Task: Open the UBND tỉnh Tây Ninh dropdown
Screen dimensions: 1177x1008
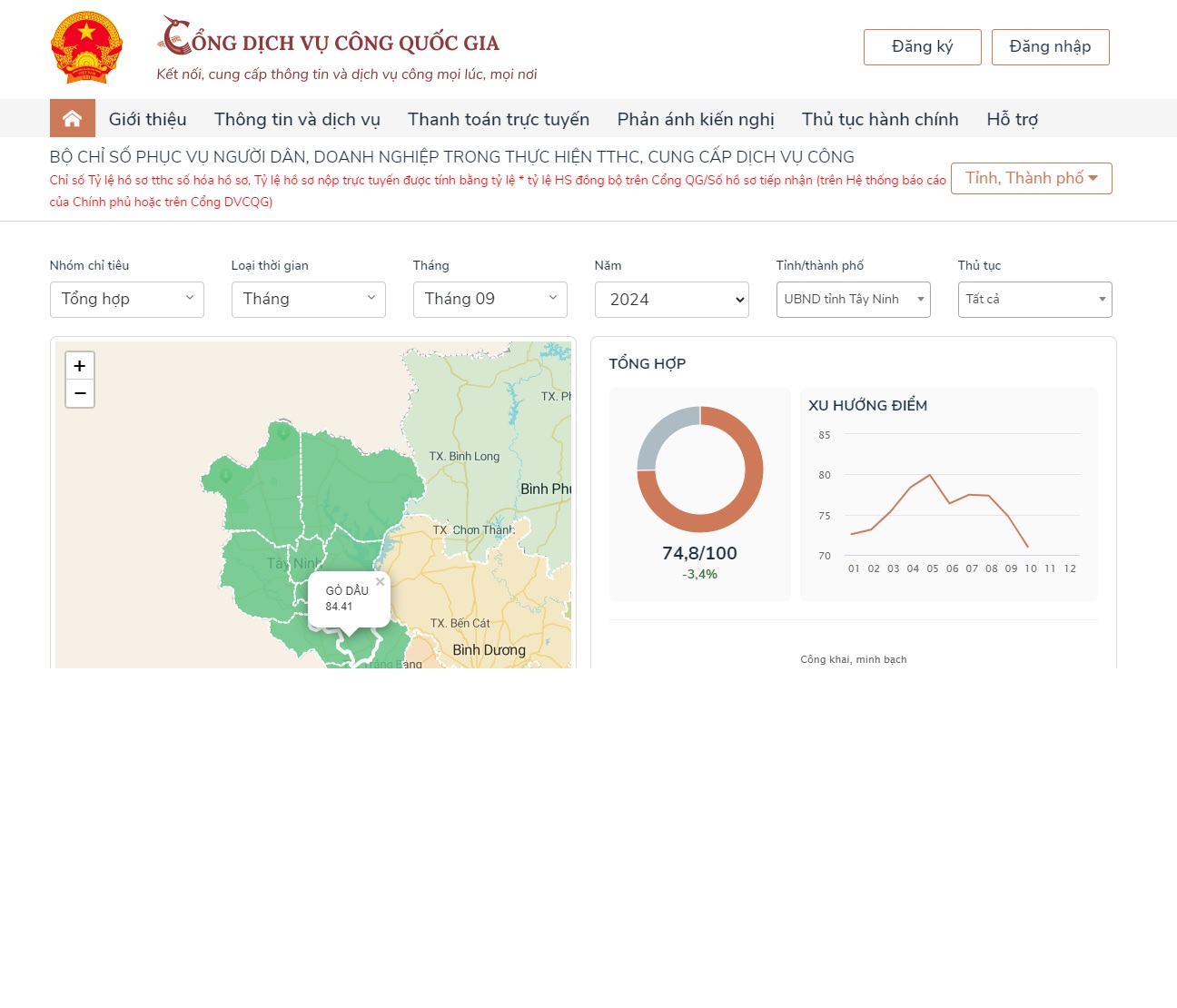Action: (x=854, y=300)
